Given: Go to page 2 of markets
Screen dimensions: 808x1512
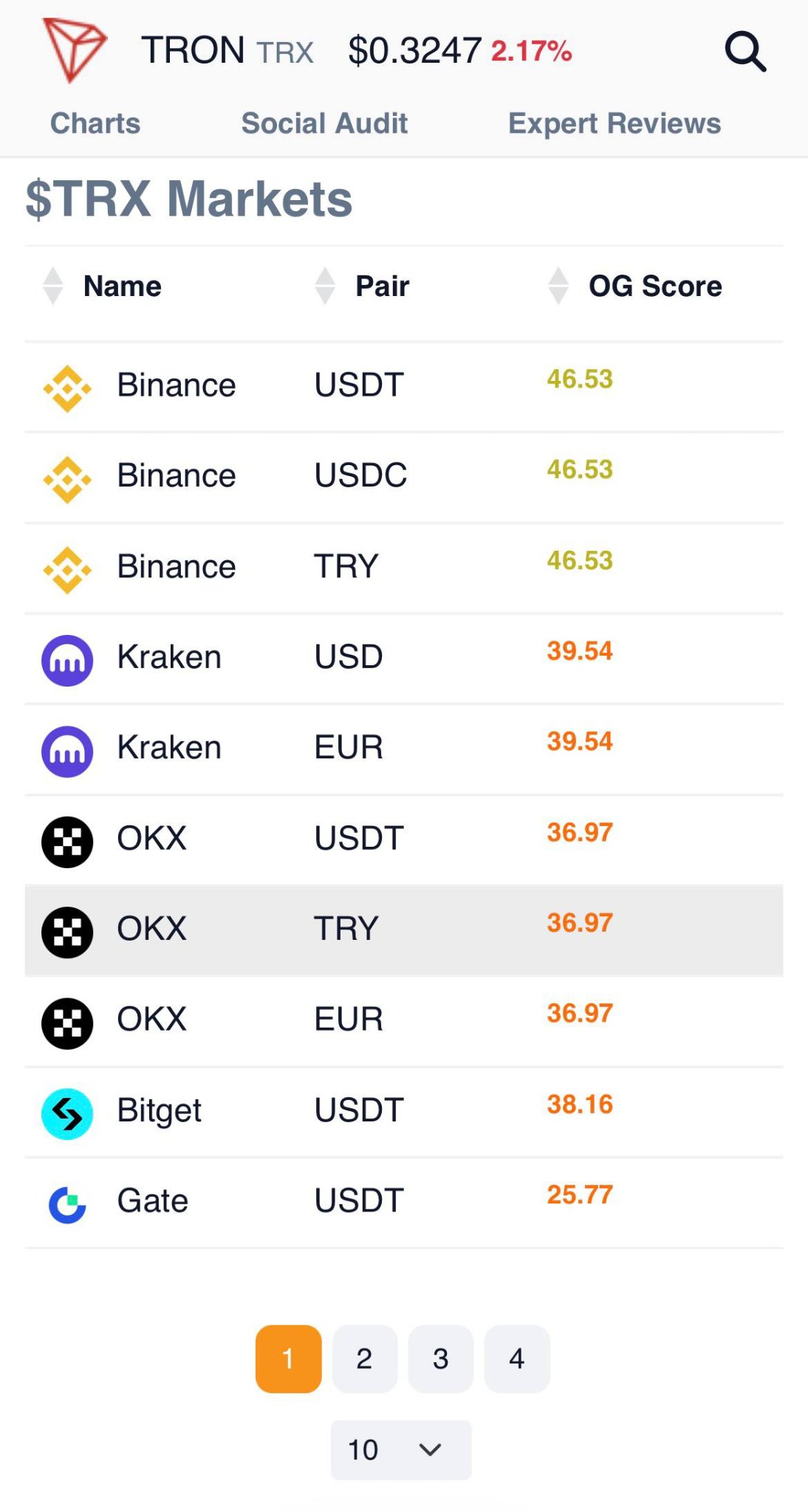Looking at the screenshot, I should [365, 1358].
